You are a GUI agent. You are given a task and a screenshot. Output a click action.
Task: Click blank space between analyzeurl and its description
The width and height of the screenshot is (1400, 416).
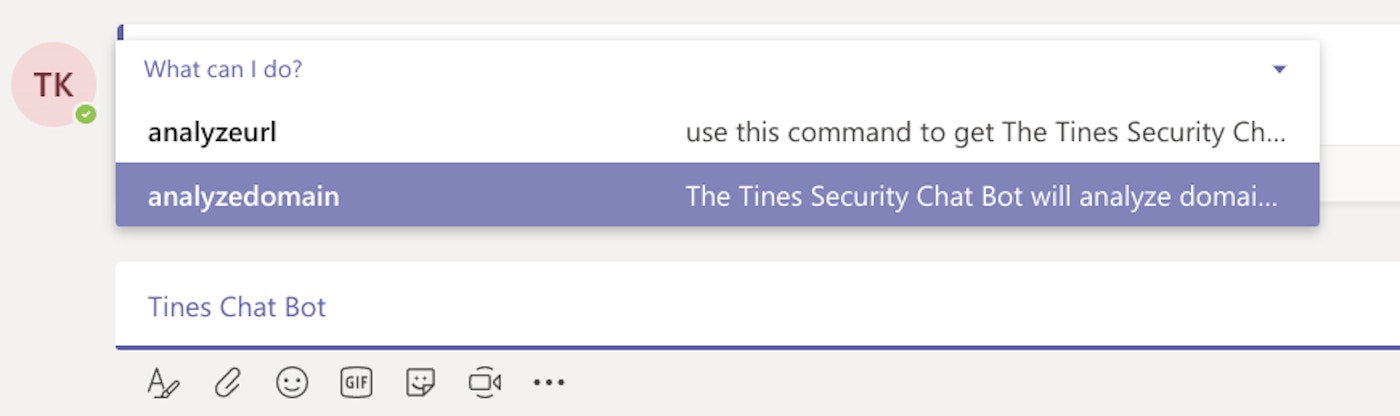coord(480,133)
